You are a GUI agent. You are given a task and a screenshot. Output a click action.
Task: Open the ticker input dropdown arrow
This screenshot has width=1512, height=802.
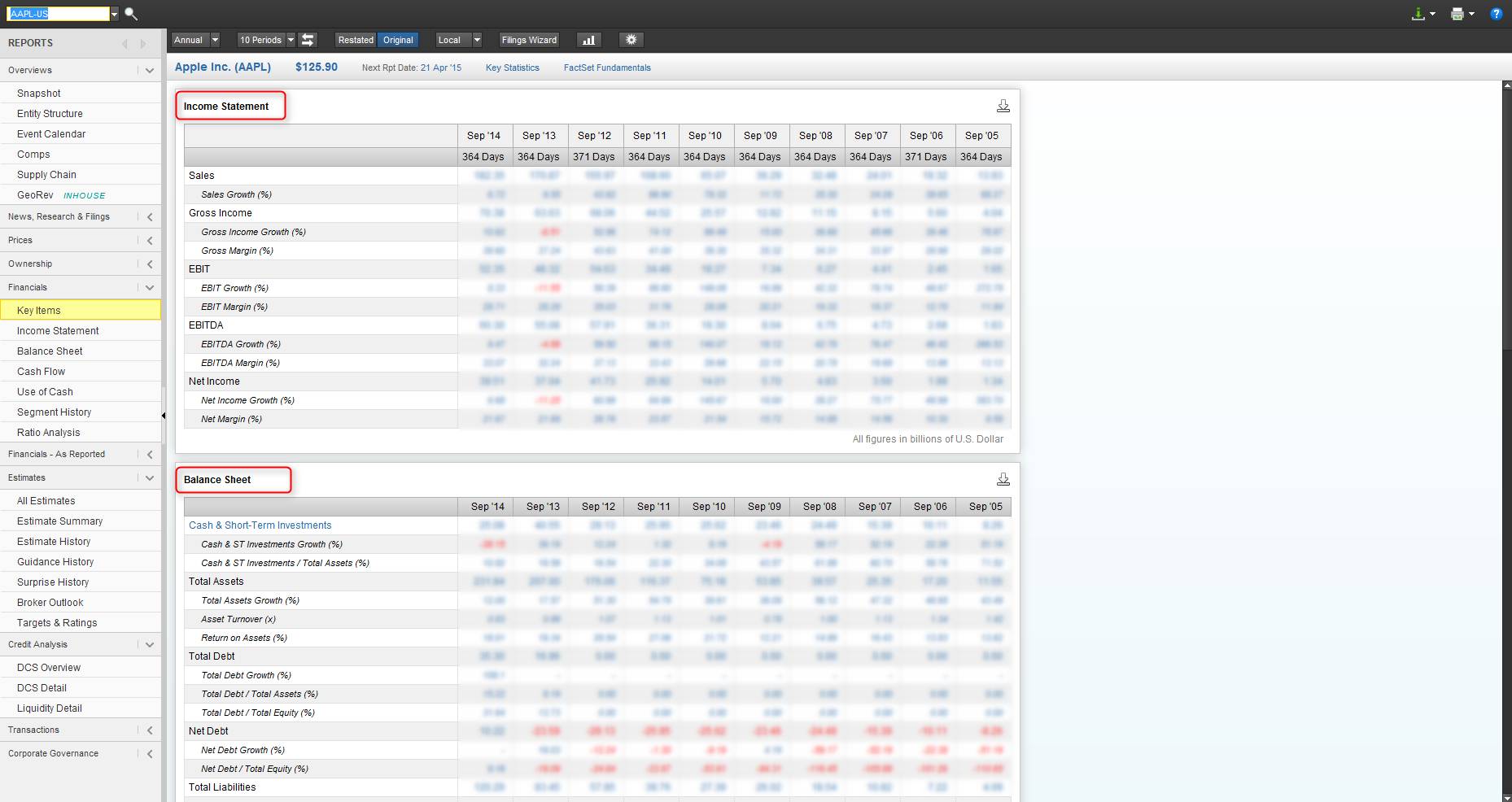[x=115, y=14]
